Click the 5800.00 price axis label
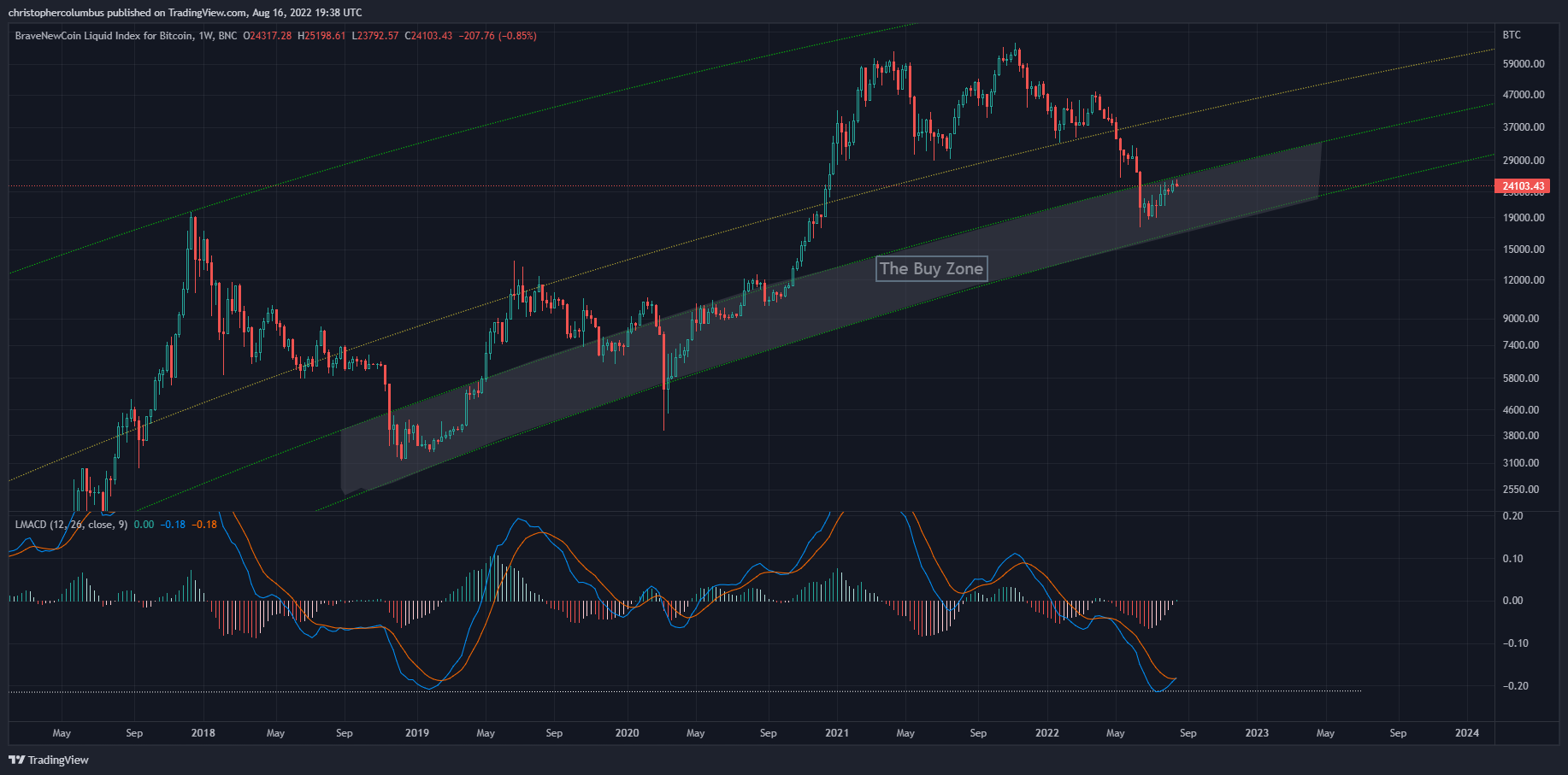 click(x=1521, y=379)
